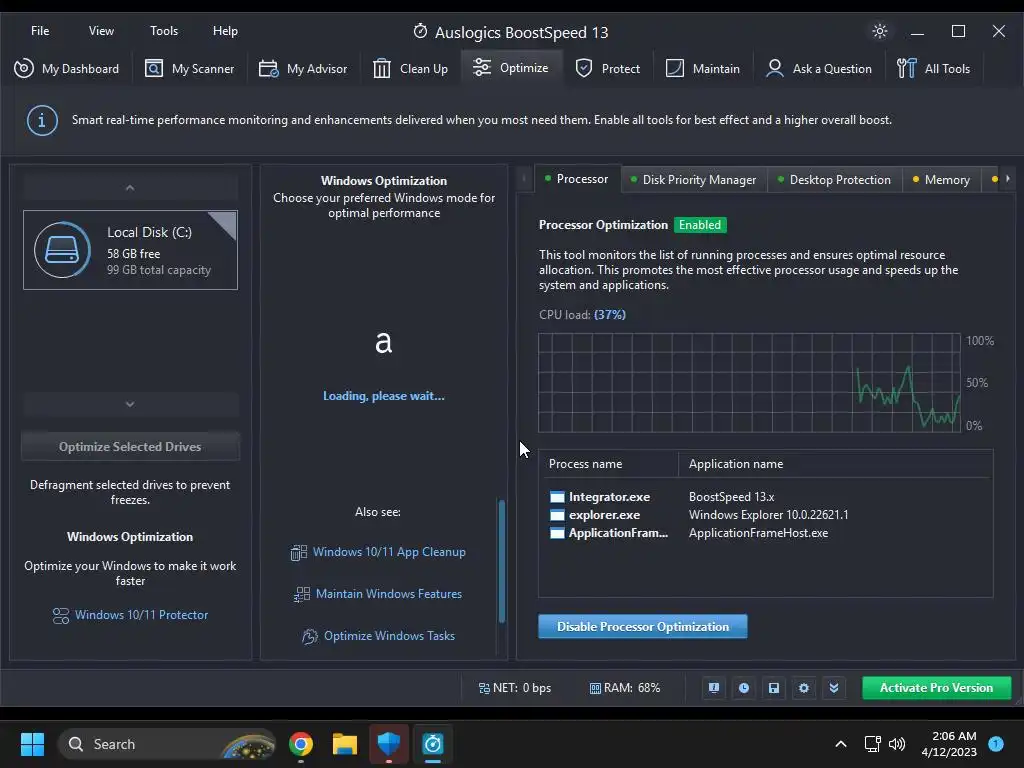Click the save disk icon in the status bar
This screenshot has width=1024, height=768.
[x=774, y=688]
